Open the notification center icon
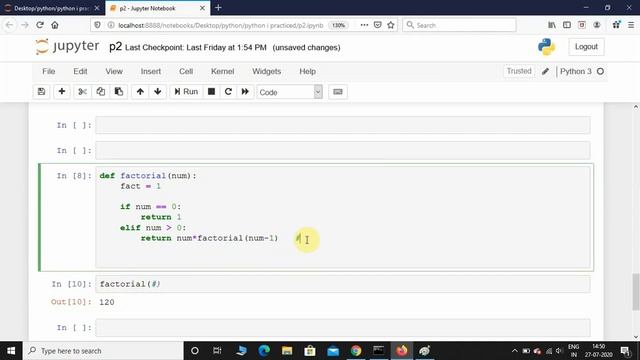The height and width of the screenshot is (360, 640). [625, 351]
